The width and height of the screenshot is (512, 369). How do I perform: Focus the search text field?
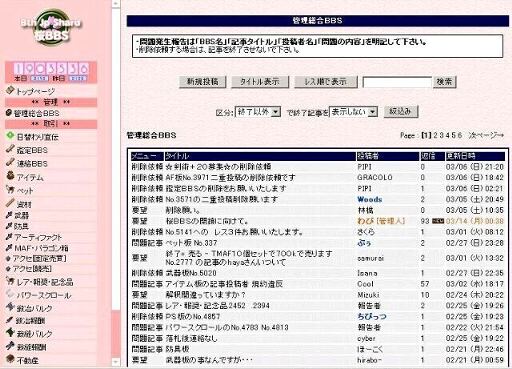[397, 82]
